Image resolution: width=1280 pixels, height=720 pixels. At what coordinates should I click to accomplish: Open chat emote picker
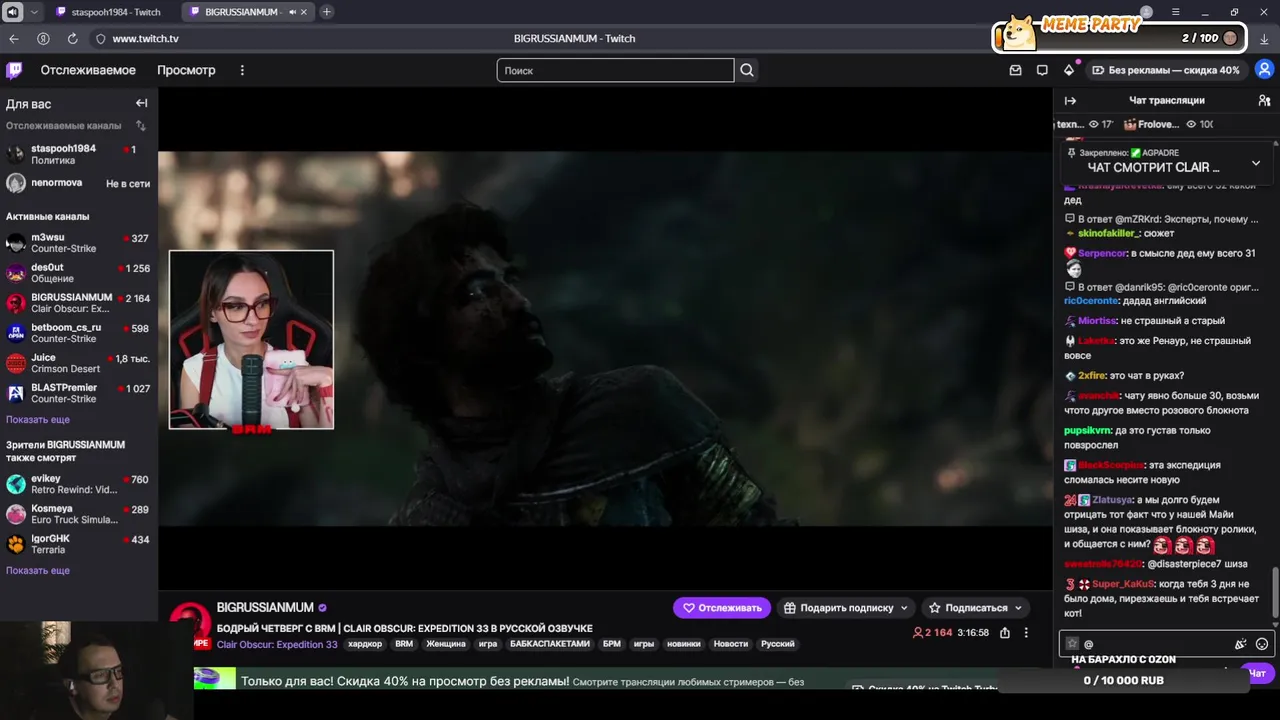[1262, 644]
